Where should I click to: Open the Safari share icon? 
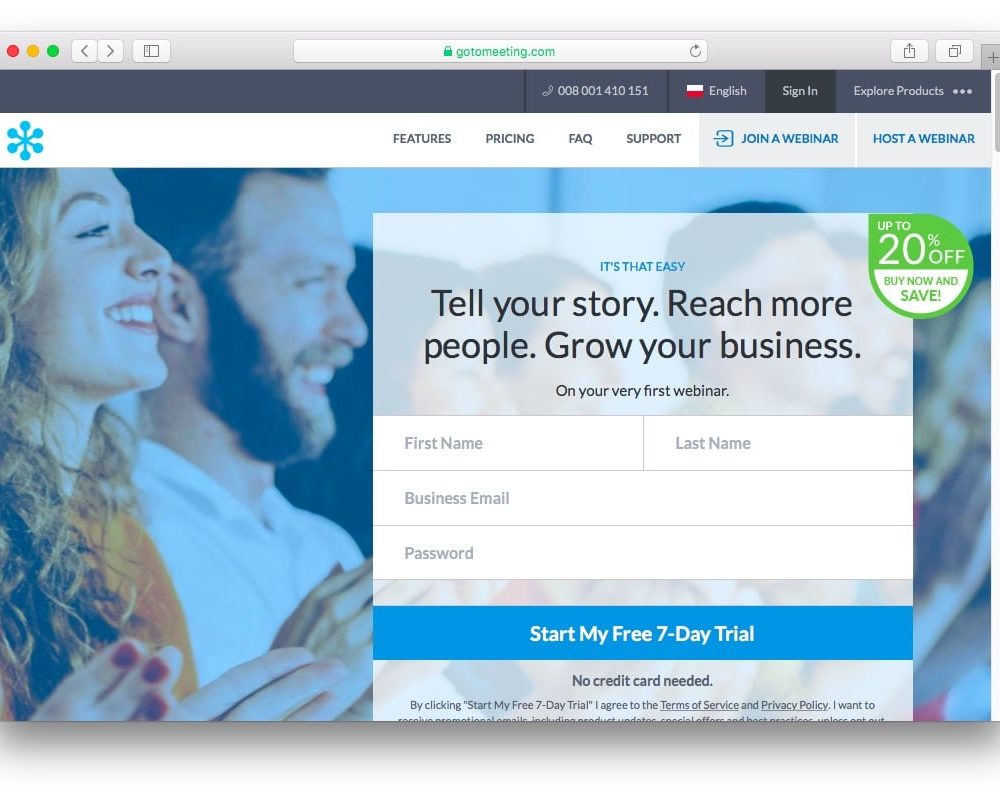coord(909,51)
